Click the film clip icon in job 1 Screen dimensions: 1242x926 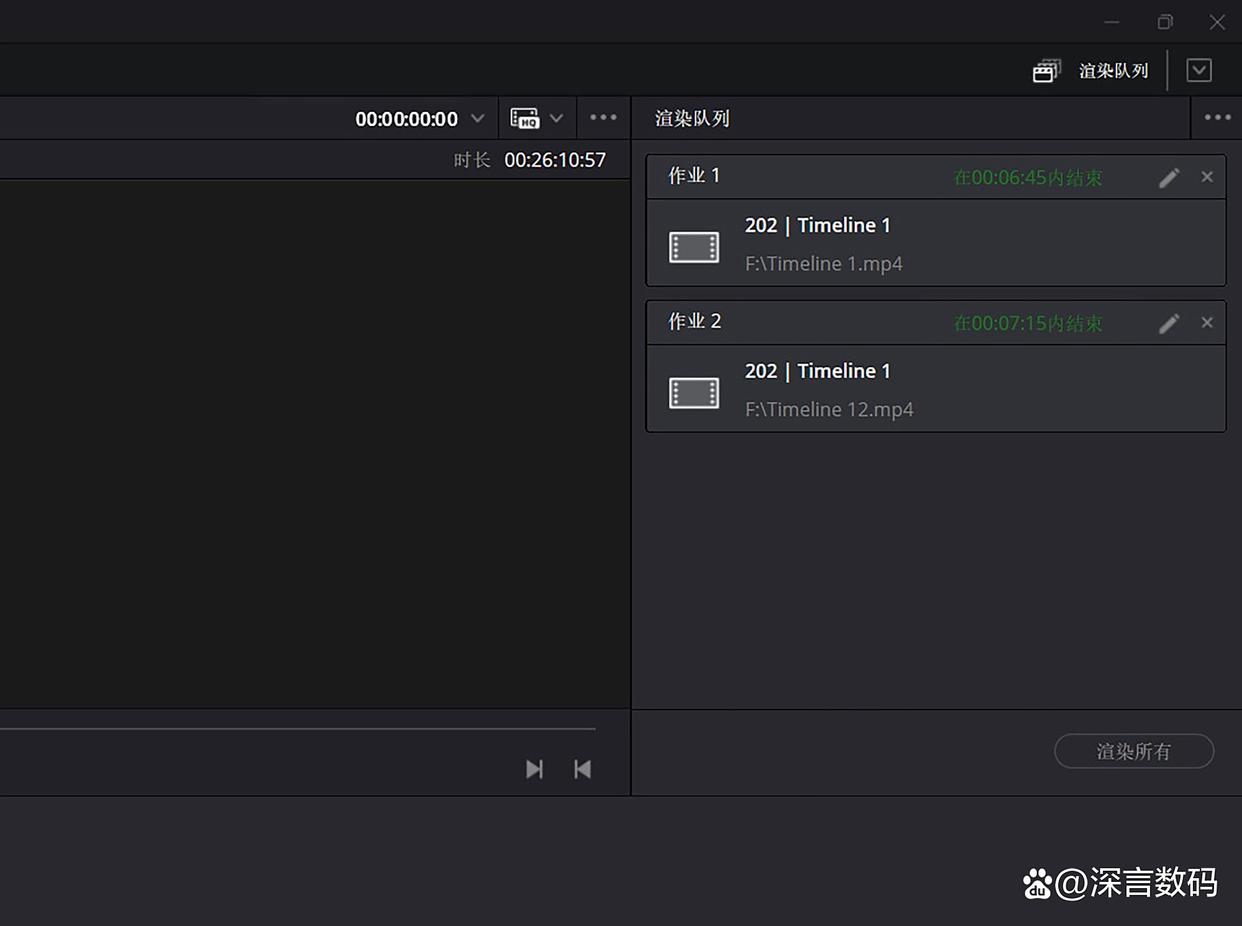point(694,247)
